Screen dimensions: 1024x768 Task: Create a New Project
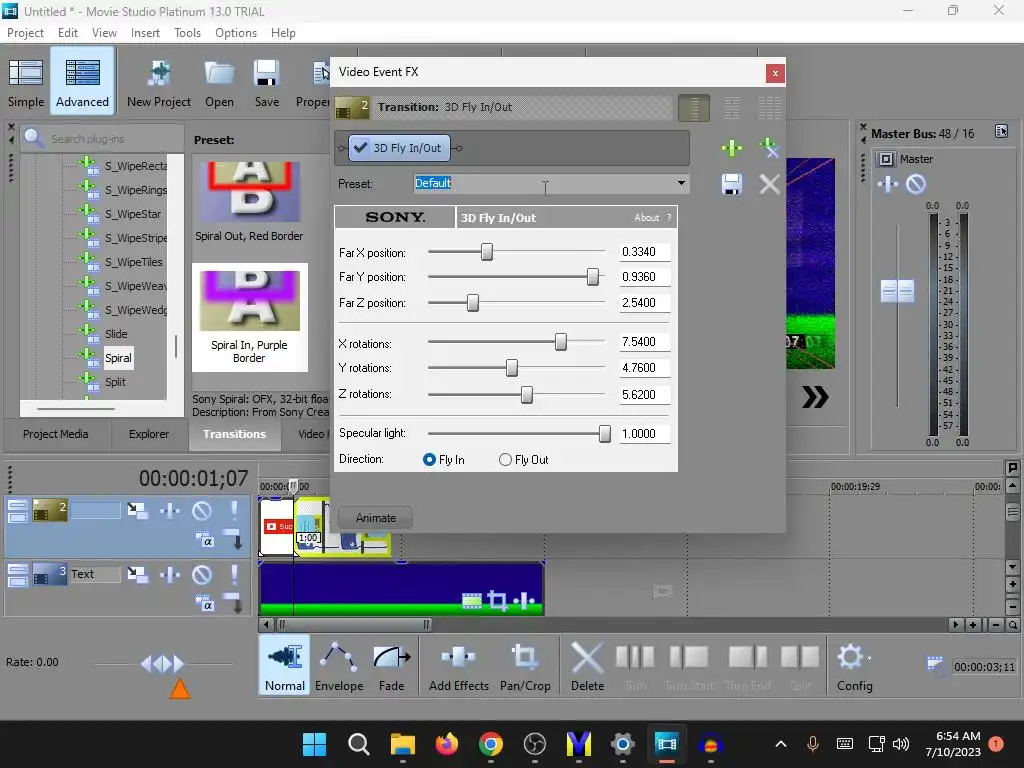pos(159,82)
